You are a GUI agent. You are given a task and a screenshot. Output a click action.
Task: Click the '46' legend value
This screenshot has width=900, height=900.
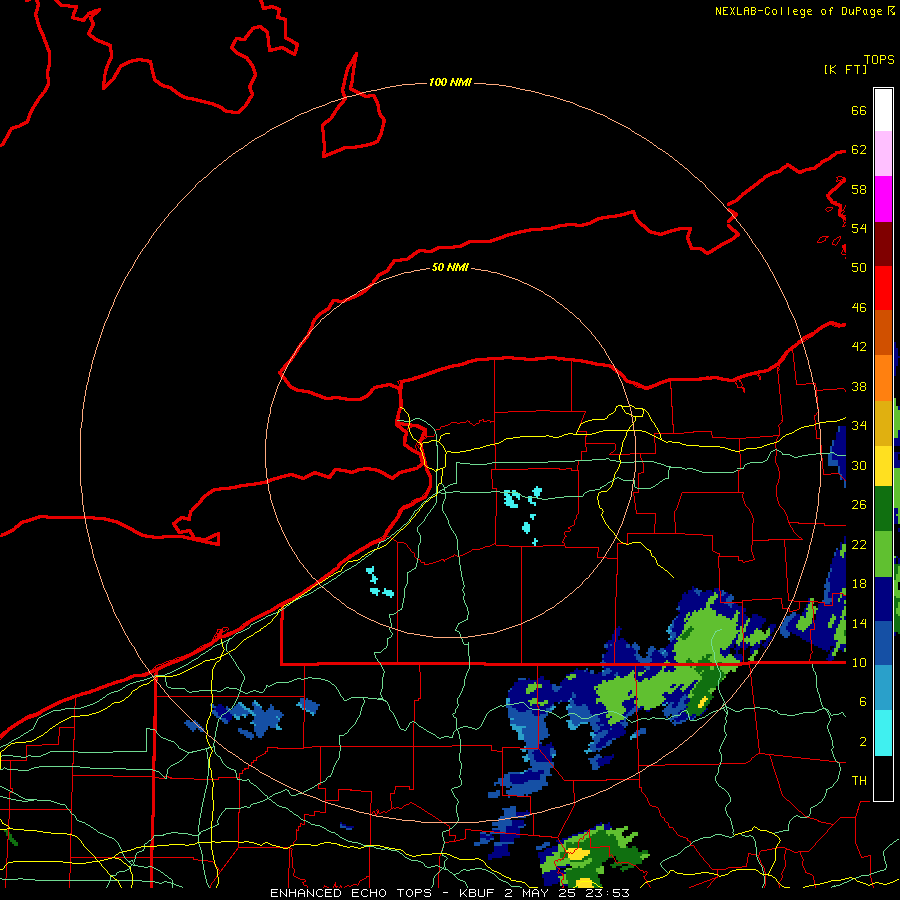coord(859,308)
